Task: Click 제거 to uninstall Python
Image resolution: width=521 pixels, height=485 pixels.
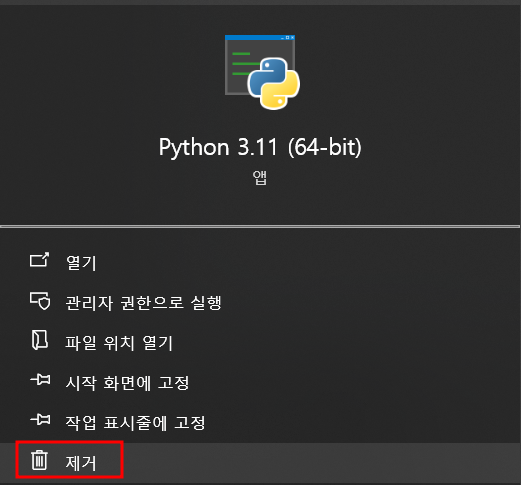Action: click(x=260, y=462)
